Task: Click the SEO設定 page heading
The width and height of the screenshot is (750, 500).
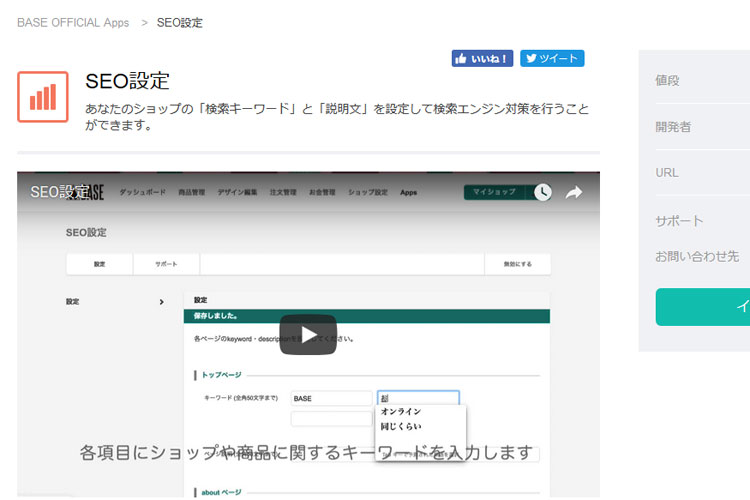Action: 127,81
